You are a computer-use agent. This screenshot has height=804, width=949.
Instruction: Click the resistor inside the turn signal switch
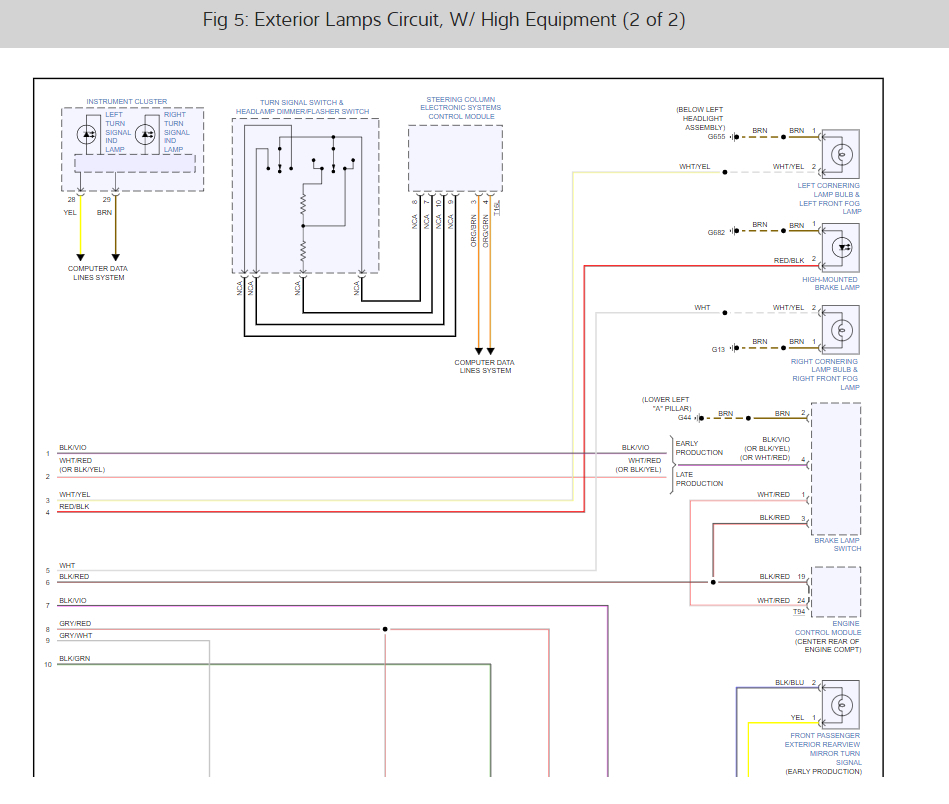[x=303, y=205]
